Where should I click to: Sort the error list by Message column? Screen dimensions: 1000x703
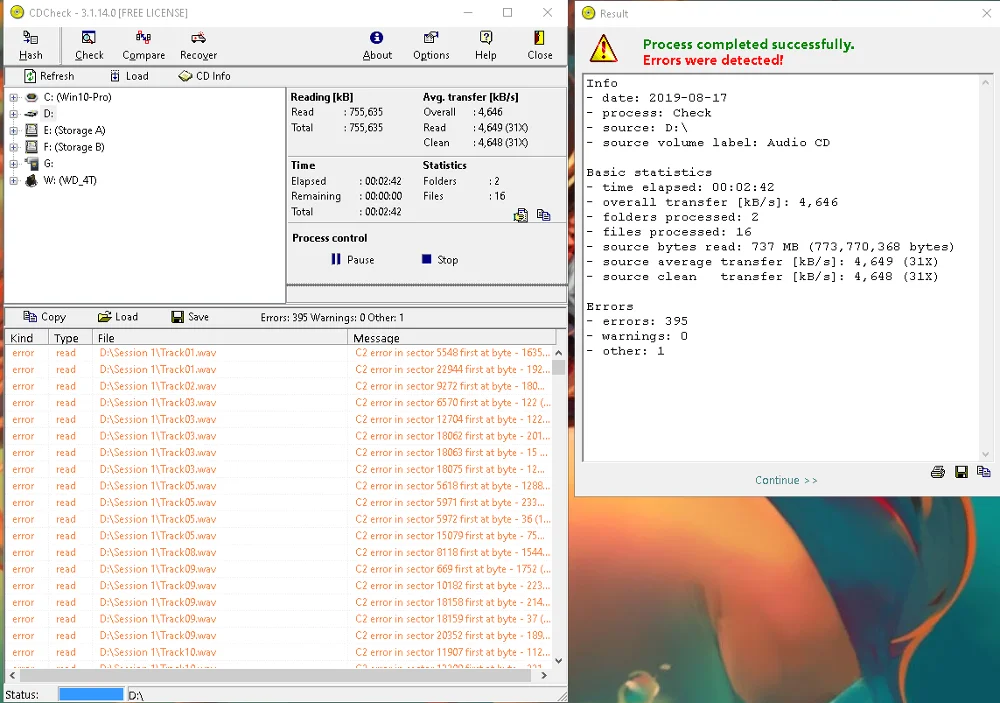coord(448,338)
